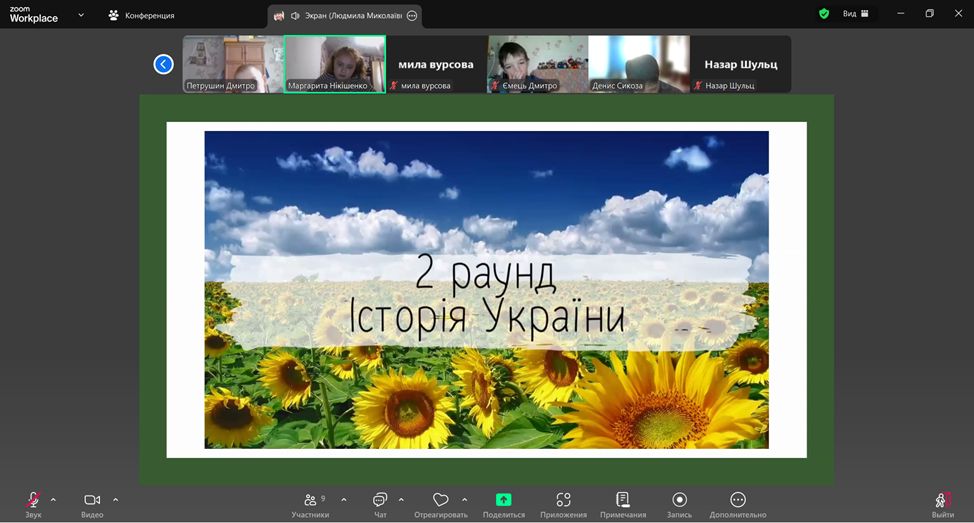
Task: Click the green shield encryption icon
Action: [824, 14]
